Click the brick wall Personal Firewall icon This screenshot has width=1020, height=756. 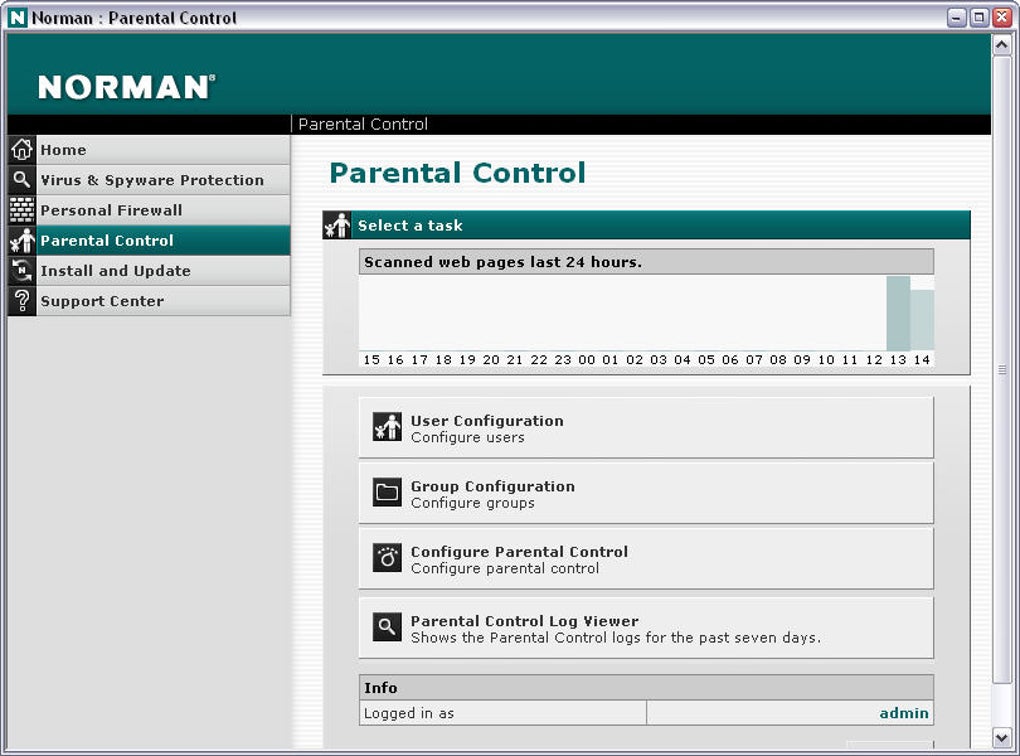tap(21, 210)
